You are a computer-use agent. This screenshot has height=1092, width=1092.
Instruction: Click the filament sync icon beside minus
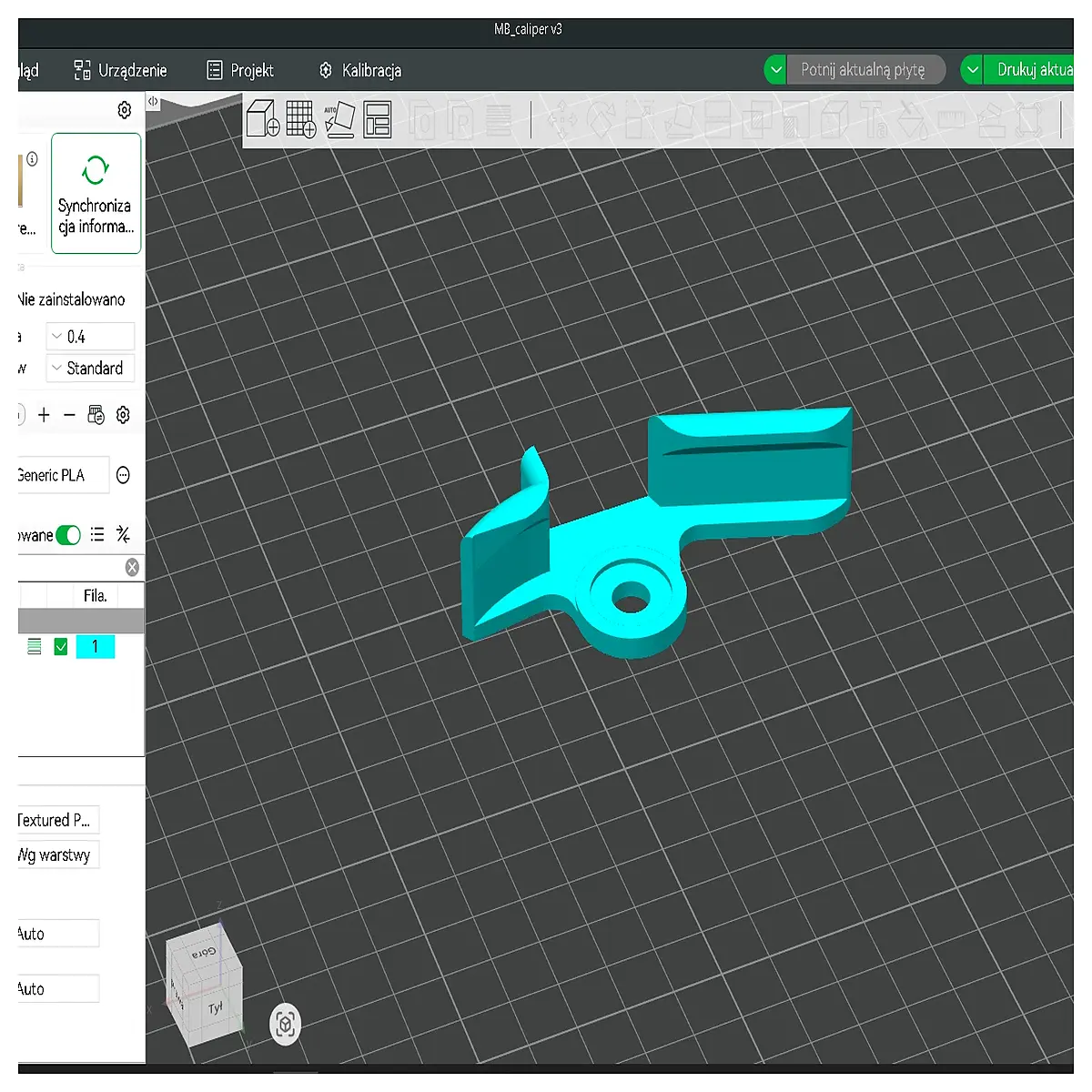[96, 415]
